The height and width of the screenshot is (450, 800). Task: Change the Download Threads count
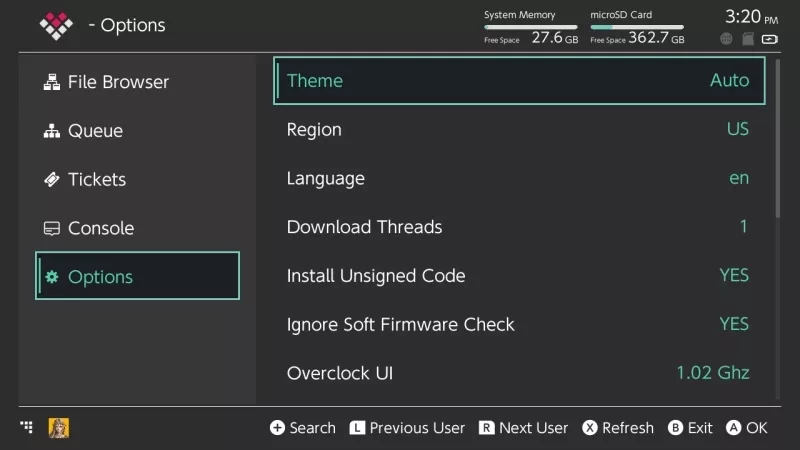click(x=518, y=227)
